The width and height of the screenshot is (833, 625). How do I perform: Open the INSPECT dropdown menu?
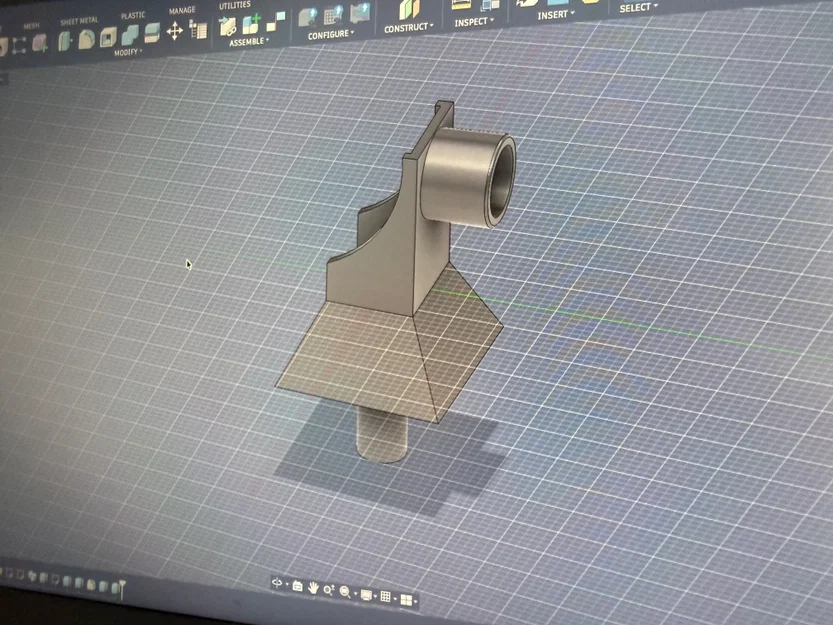tap(474, 21)
